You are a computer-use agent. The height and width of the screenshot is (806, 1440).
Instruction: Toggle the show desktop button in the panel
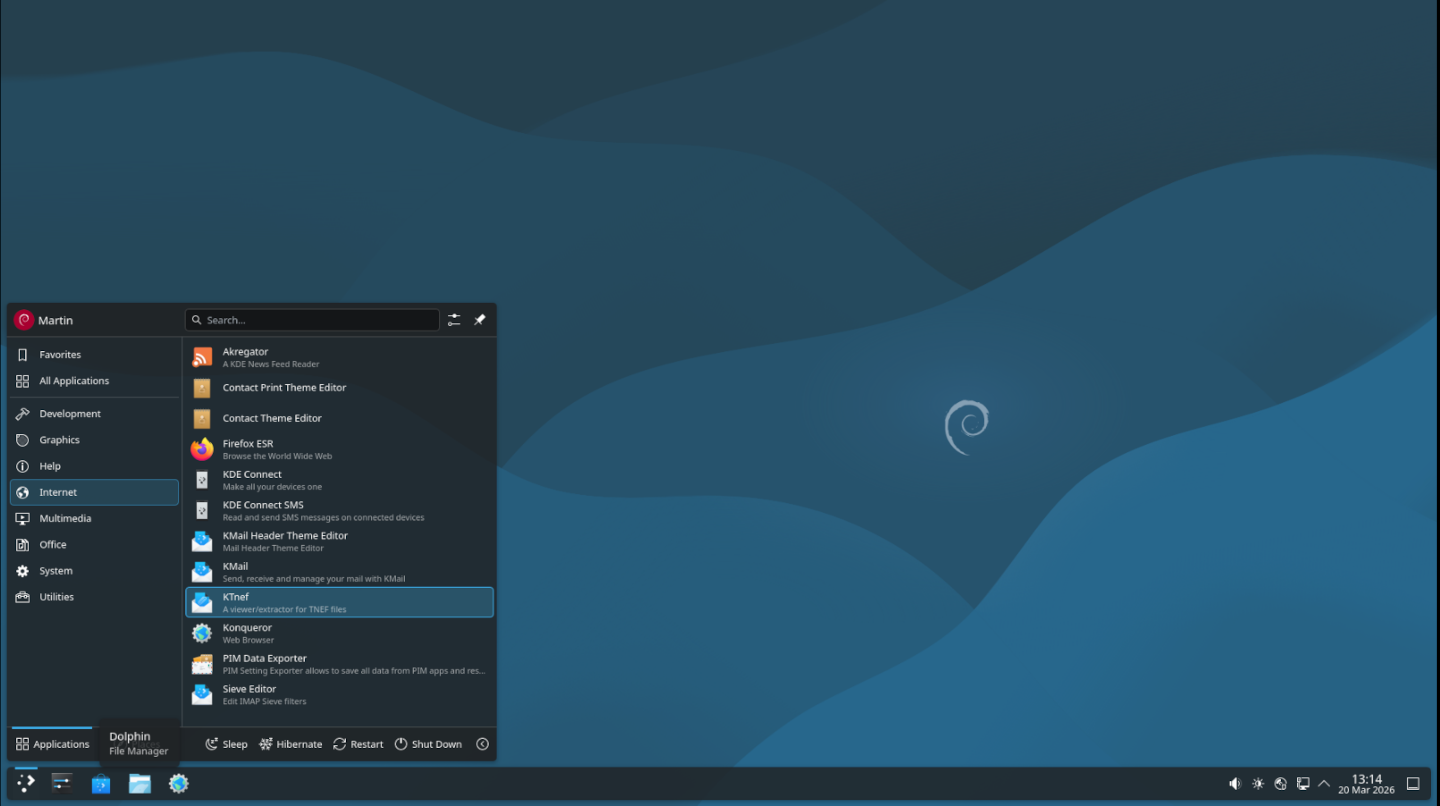(x=1413, y=784)
